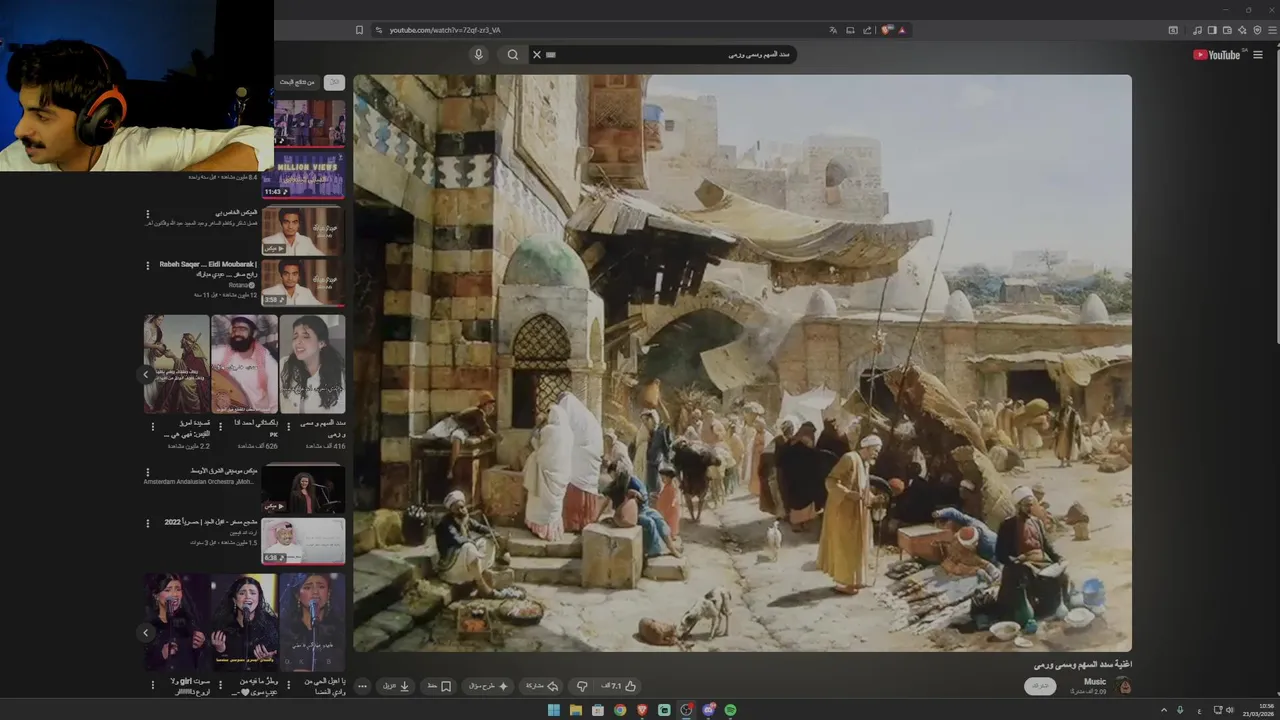Click the share page icon in address bar

coord(867,30)
